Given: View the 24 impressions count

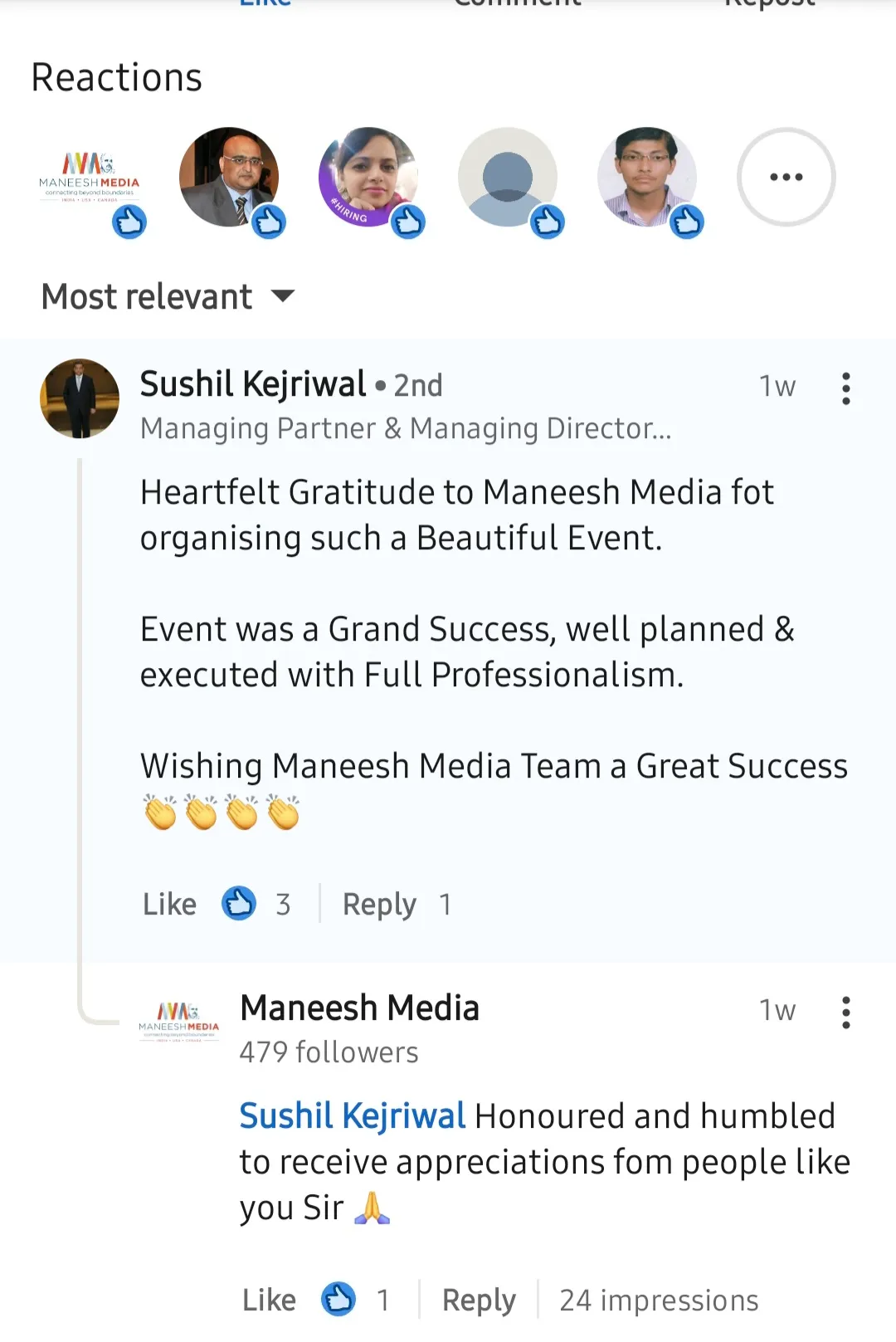Looking at the screenshot, I should [659, 1300].
